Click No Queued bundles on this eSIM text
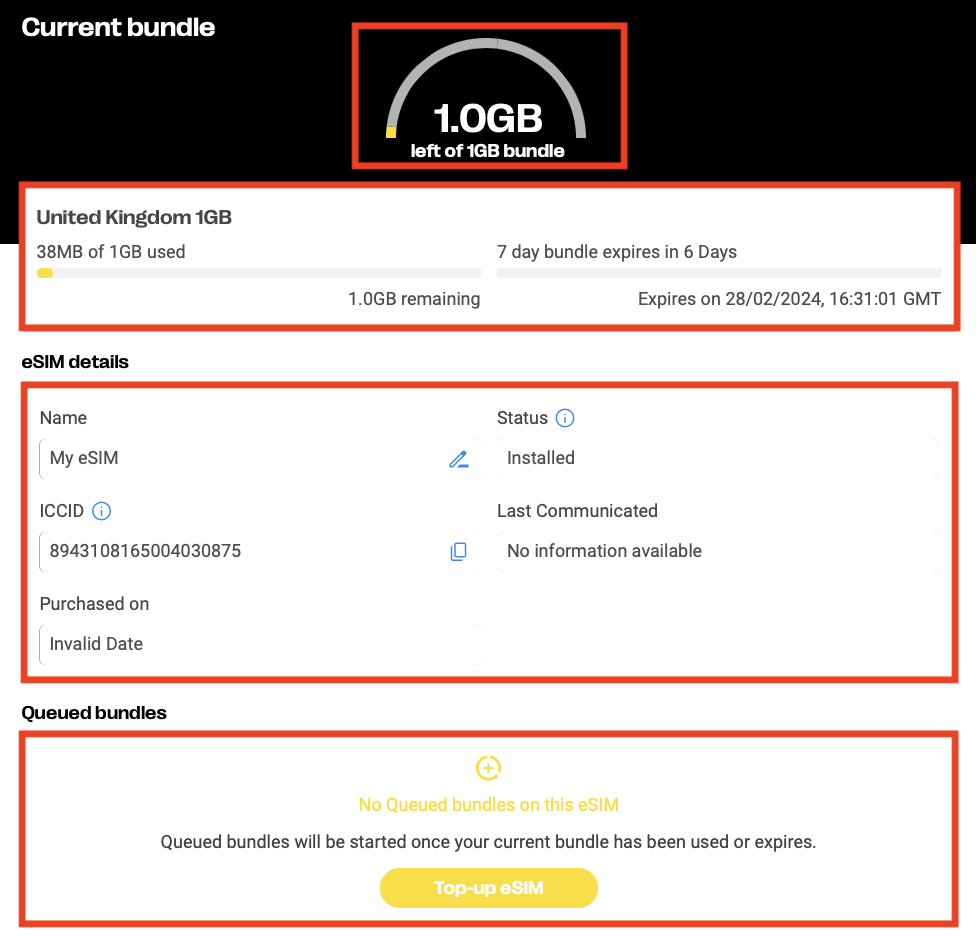The width and height of the screenshot is (976, 946). coord(489,805)
